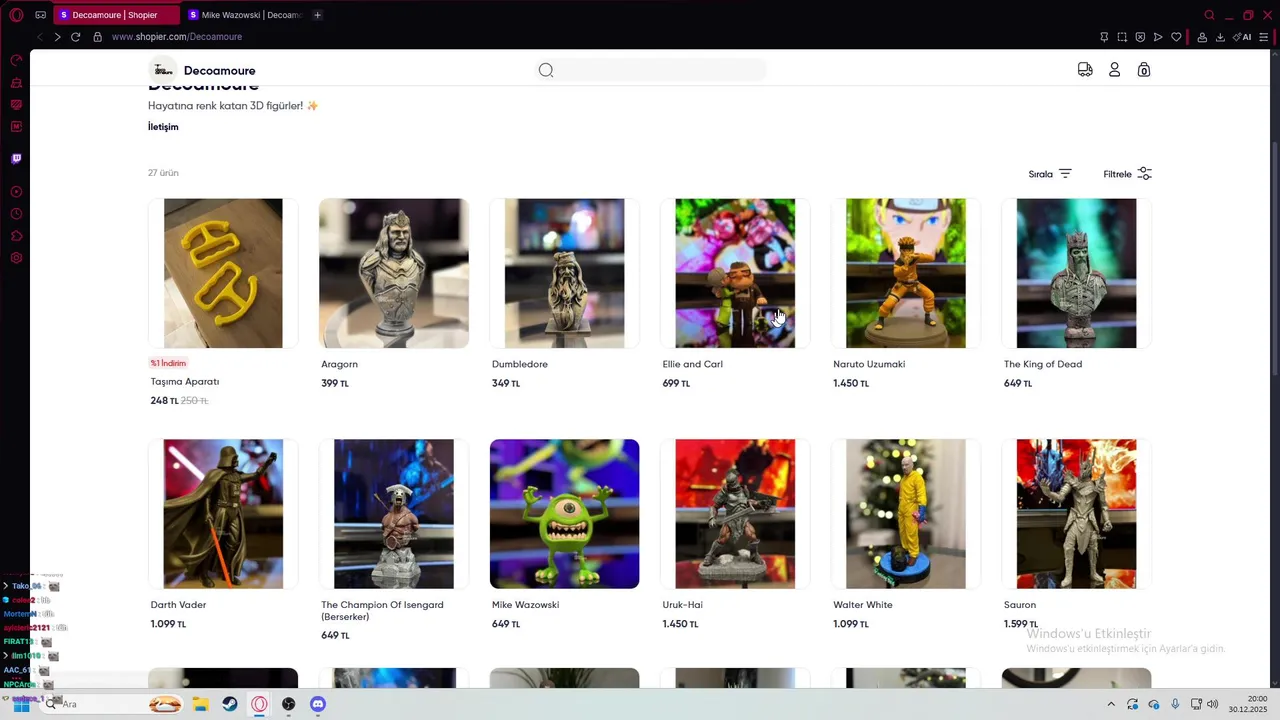This screenshot has width=1280, height=720.
Task: Click the order tracking truck icon
Action: [1085, 70]
